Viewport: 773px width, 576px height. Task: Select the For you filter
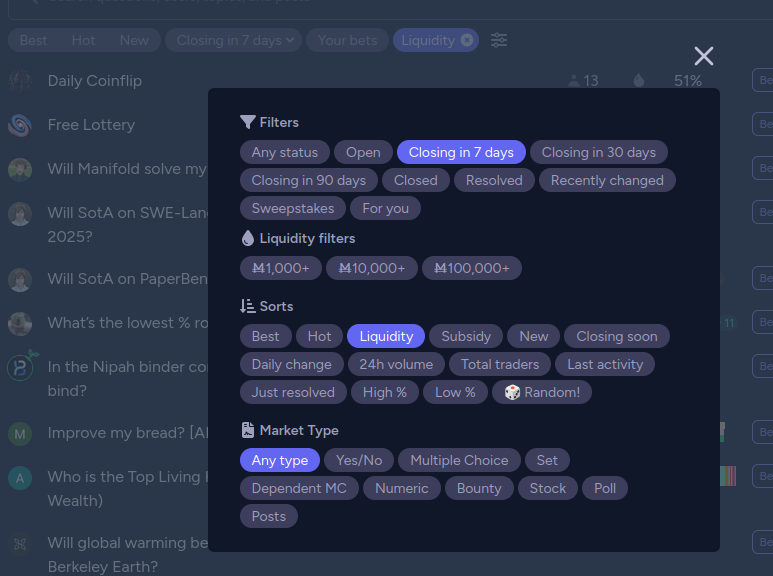coord(386,209)
